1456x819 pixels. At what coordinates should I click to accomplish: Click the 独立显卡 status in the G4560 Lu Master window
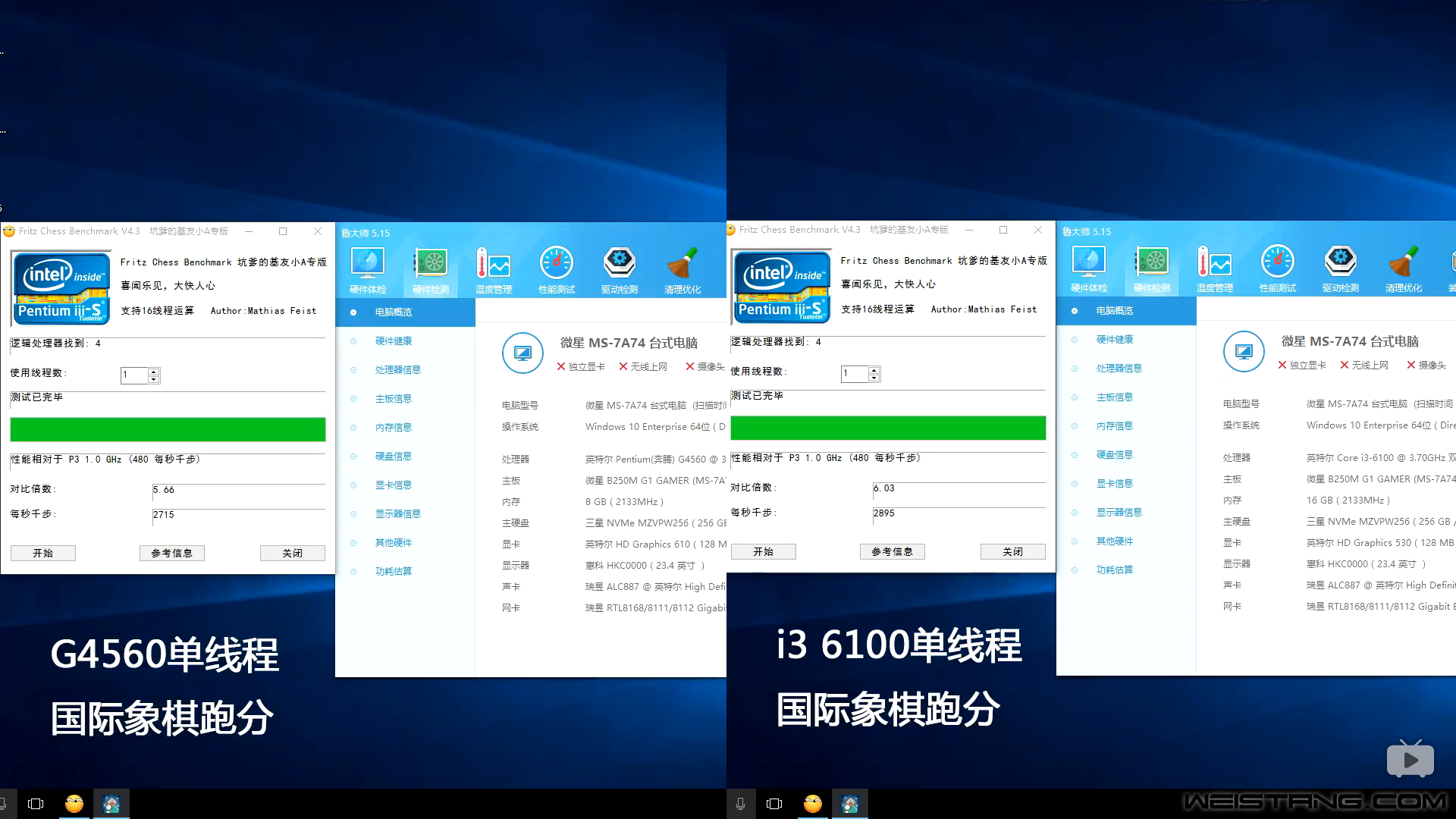pyautogui.click(x=581, y=367)
